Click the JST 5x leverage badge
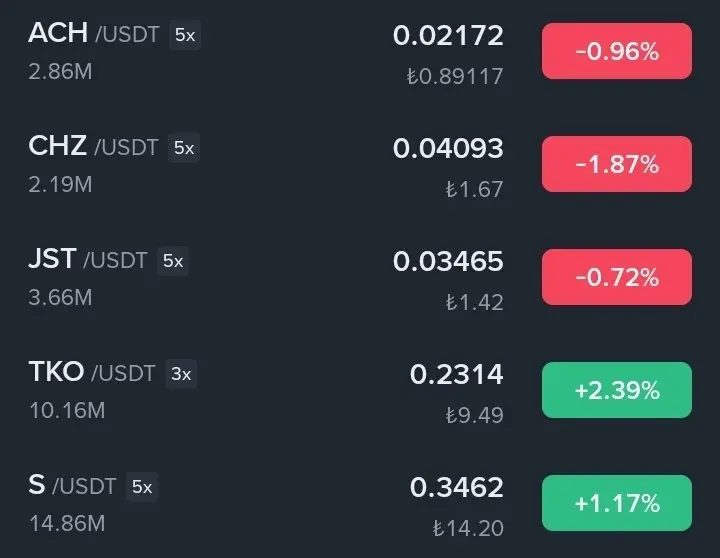 (x=173, y=261)
